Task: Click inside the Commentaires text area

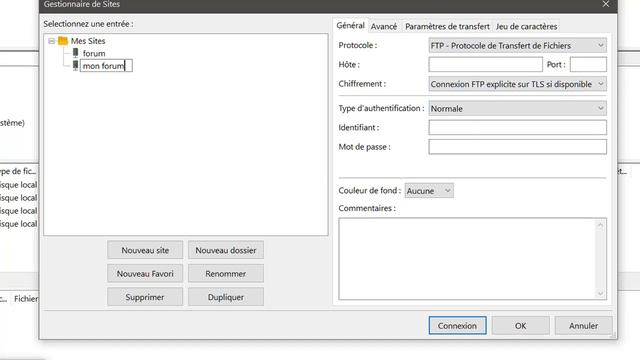Action: (467, 259)
